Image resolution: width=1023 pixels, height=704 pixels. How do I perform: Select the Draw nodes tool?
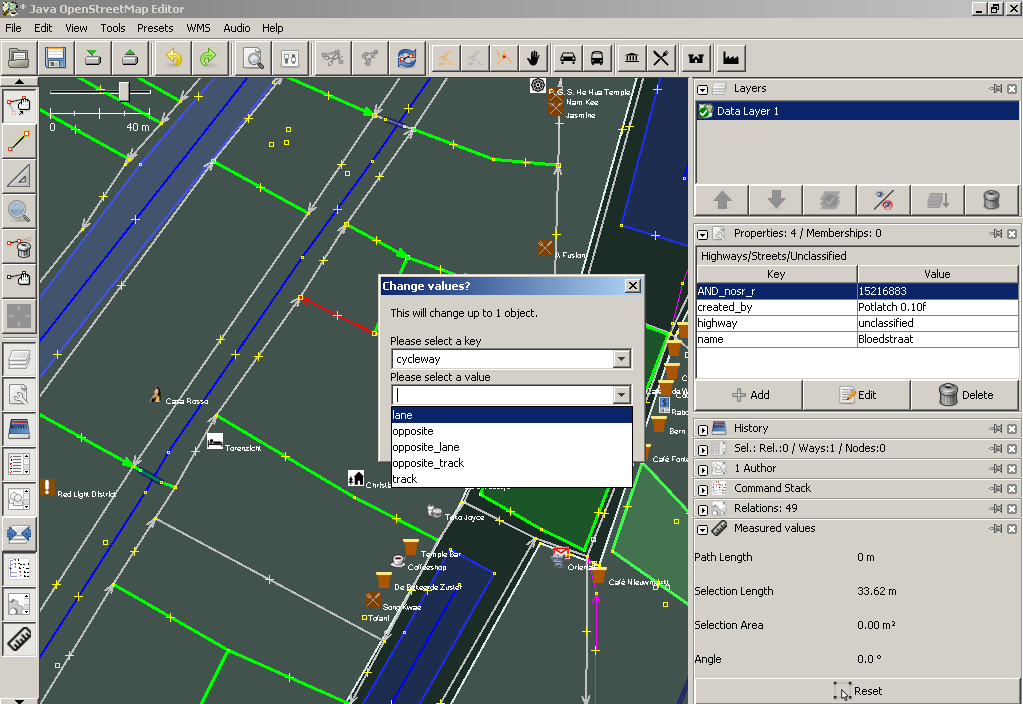pyautogui.click(x=19, y=141)
